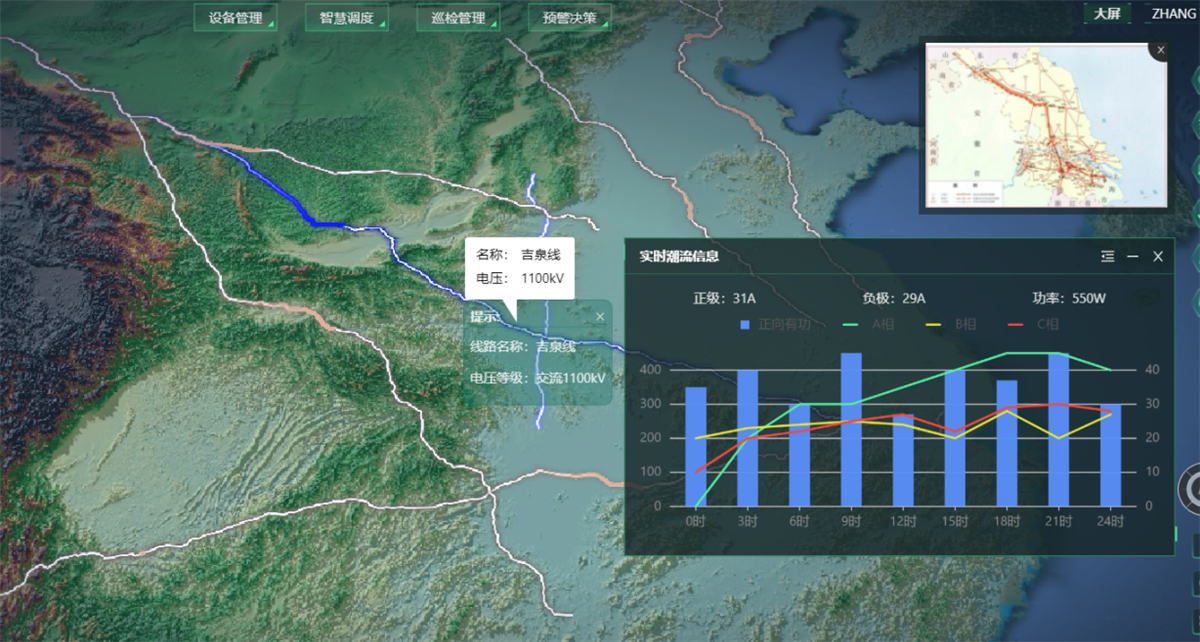Click the list menu icon in 实时潮流信息 panel
This screenshot has width=1200, height=642.
click(x=1107, y=257)
